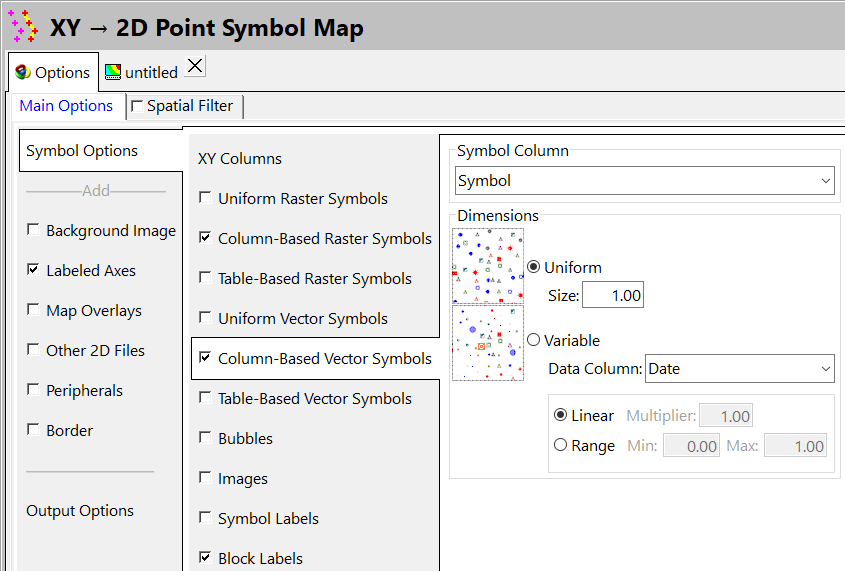The width and height of the screenshot is (845, 571).
Task: Select XY Columns in the list
Action: point(240,159)
